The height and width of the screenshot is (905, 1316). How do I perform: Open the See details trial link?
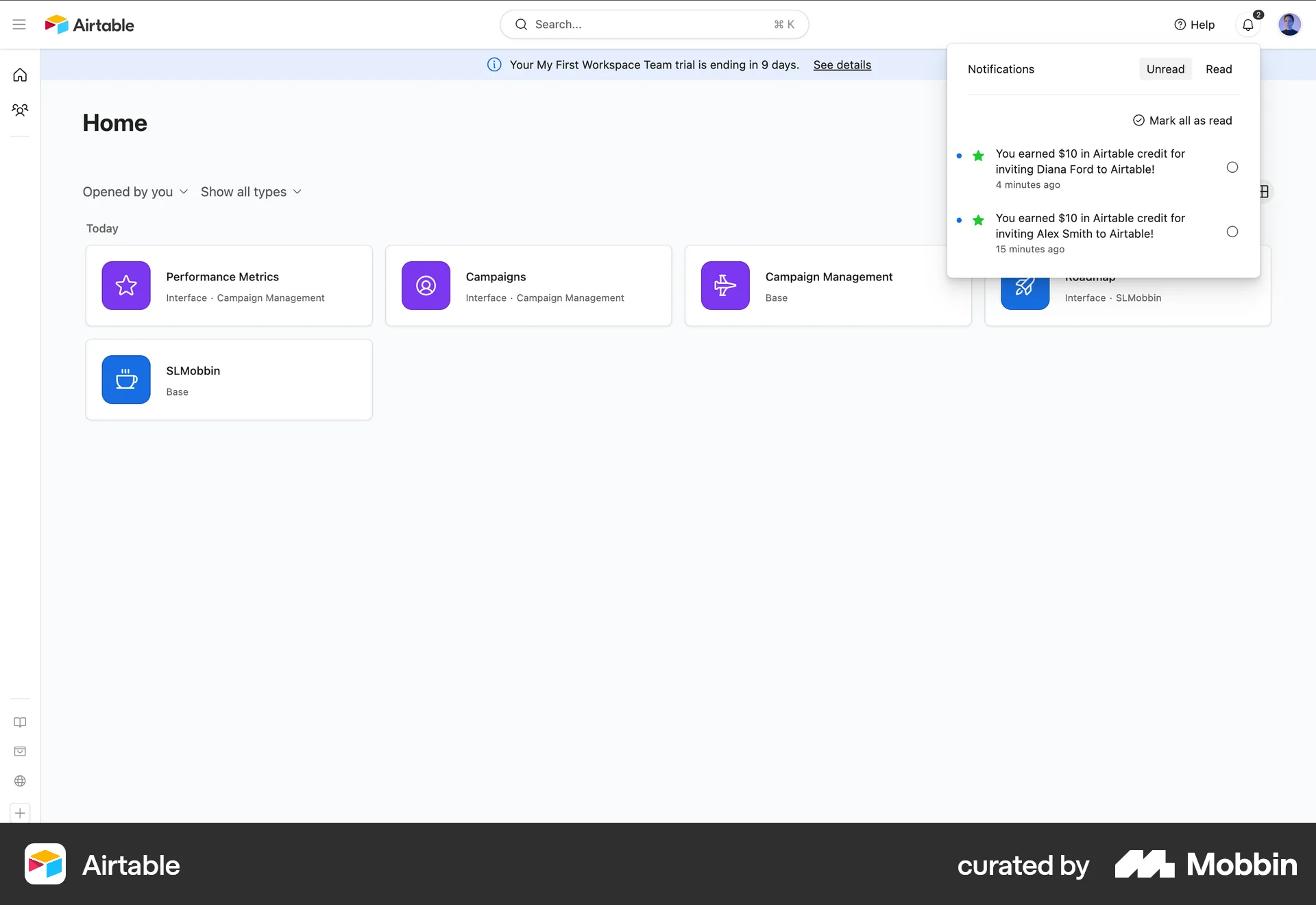842,64
